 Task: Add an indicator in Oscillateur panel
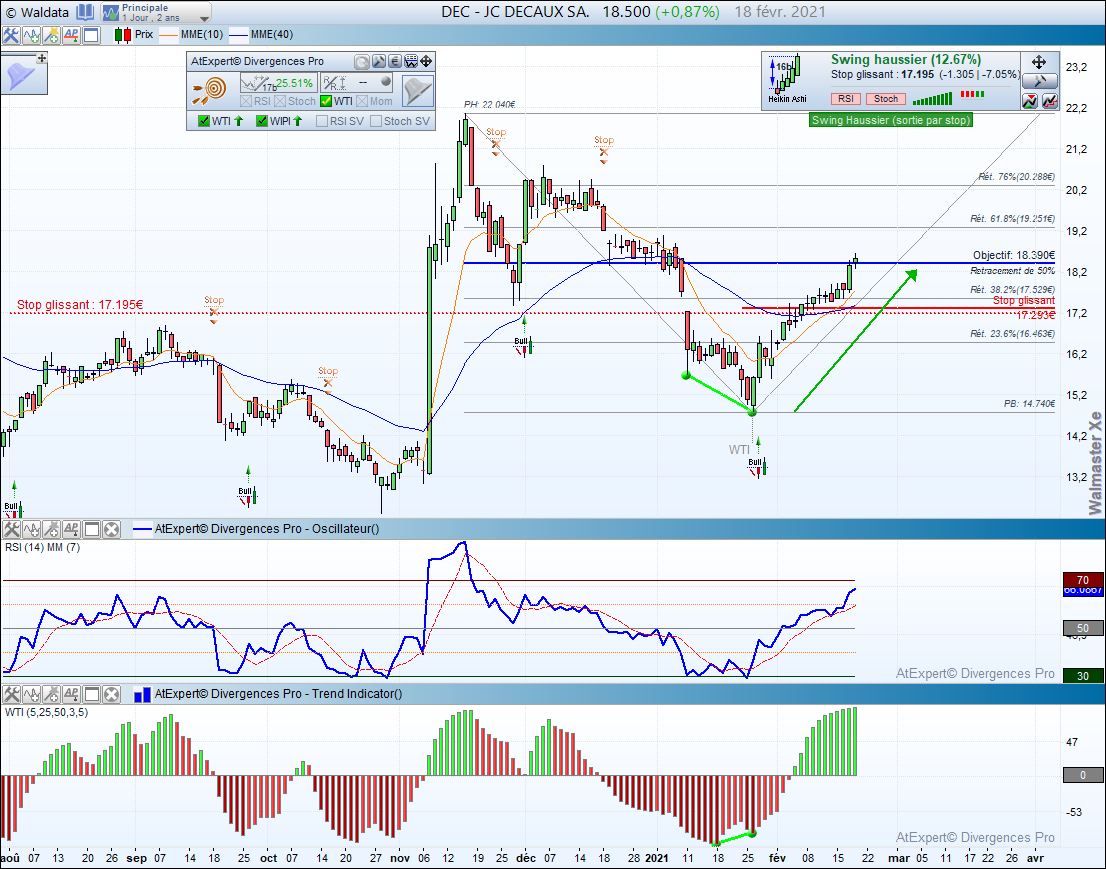click(x=31, y=529)
